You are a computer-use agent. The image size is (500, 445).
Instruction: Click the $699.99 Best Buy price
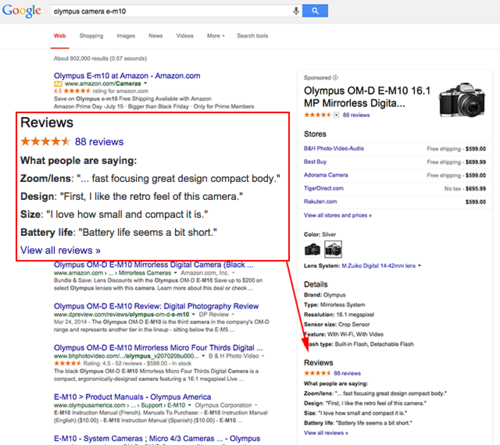(476, 162)
